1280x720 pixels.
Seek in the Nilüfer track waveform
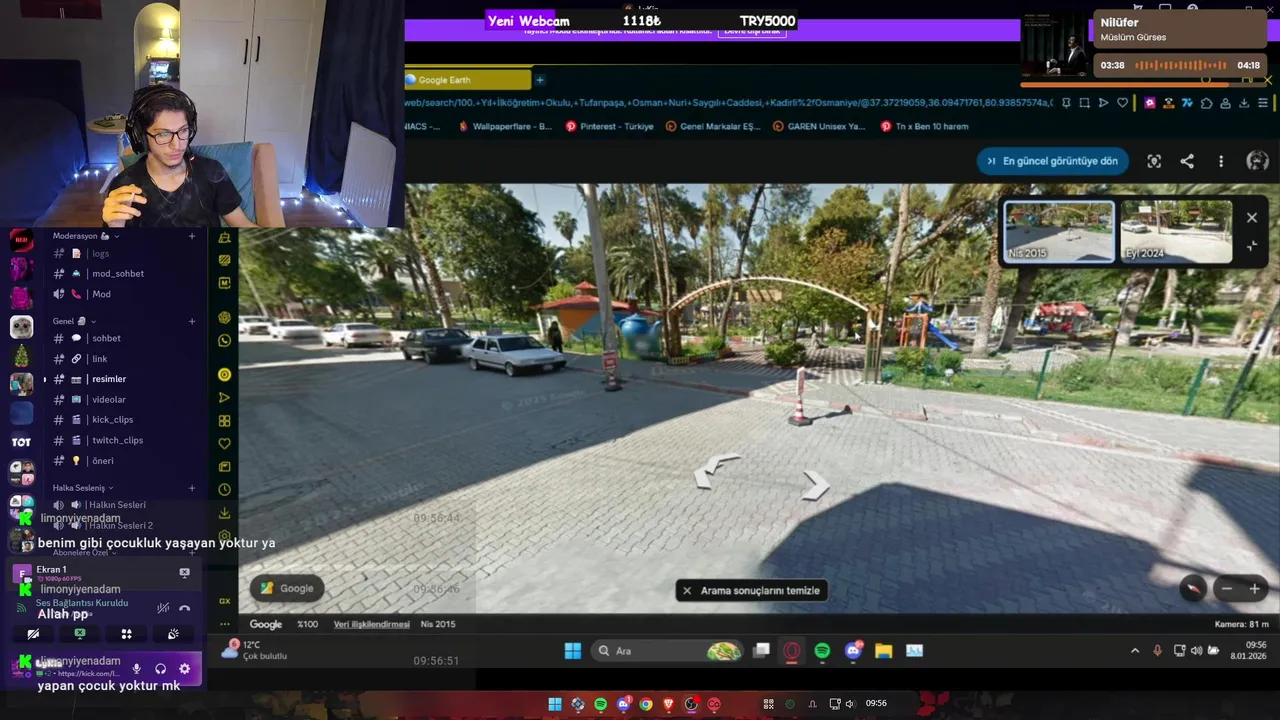point(1180,65)
